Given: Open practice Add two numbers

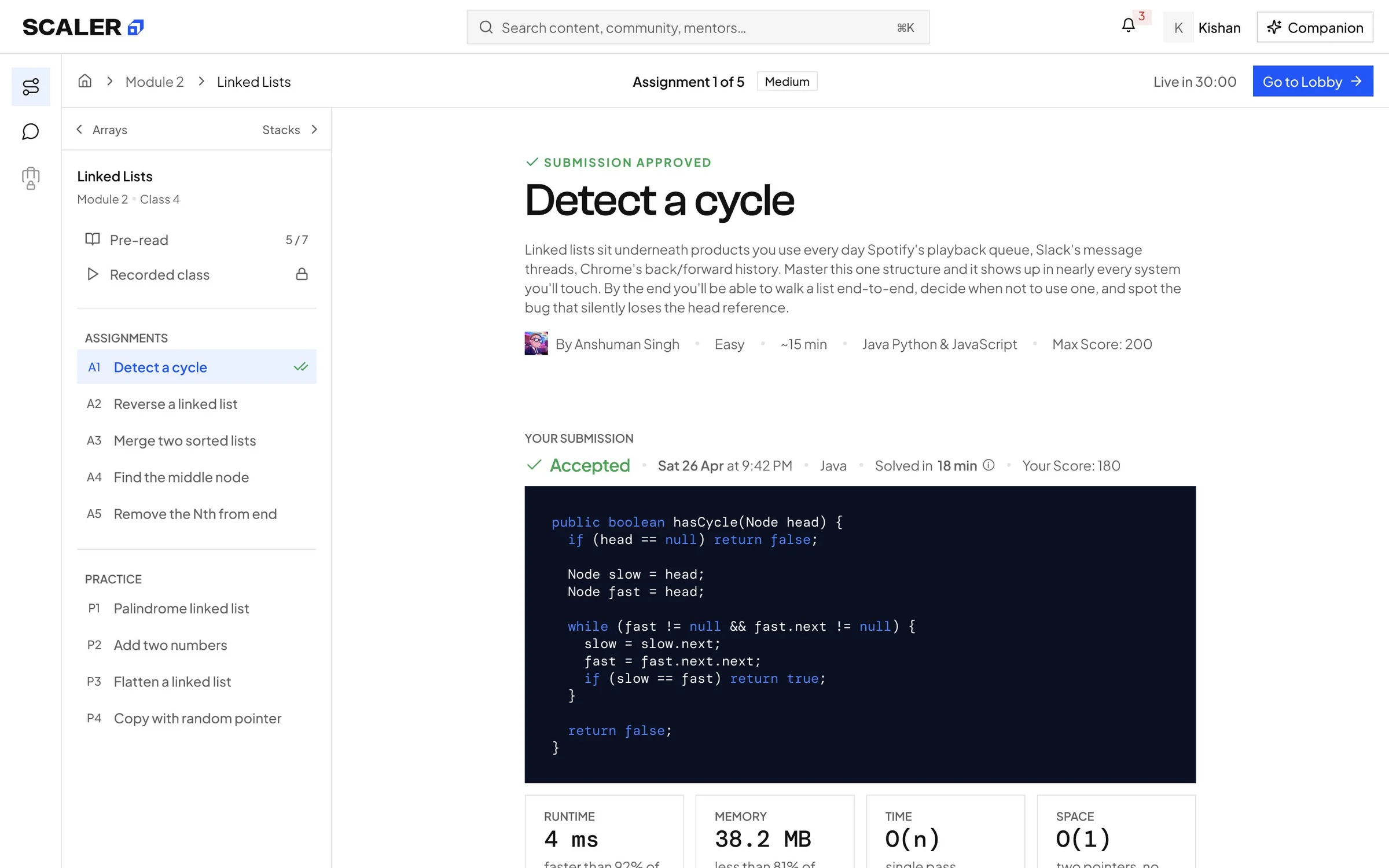Looking at the screenshot, I should tap(197, 644).
